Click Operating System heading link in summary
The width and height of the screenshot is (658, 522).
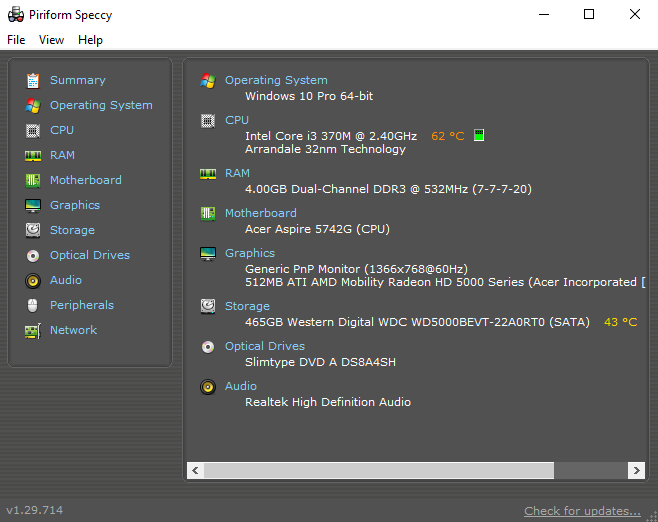point(276,80)
